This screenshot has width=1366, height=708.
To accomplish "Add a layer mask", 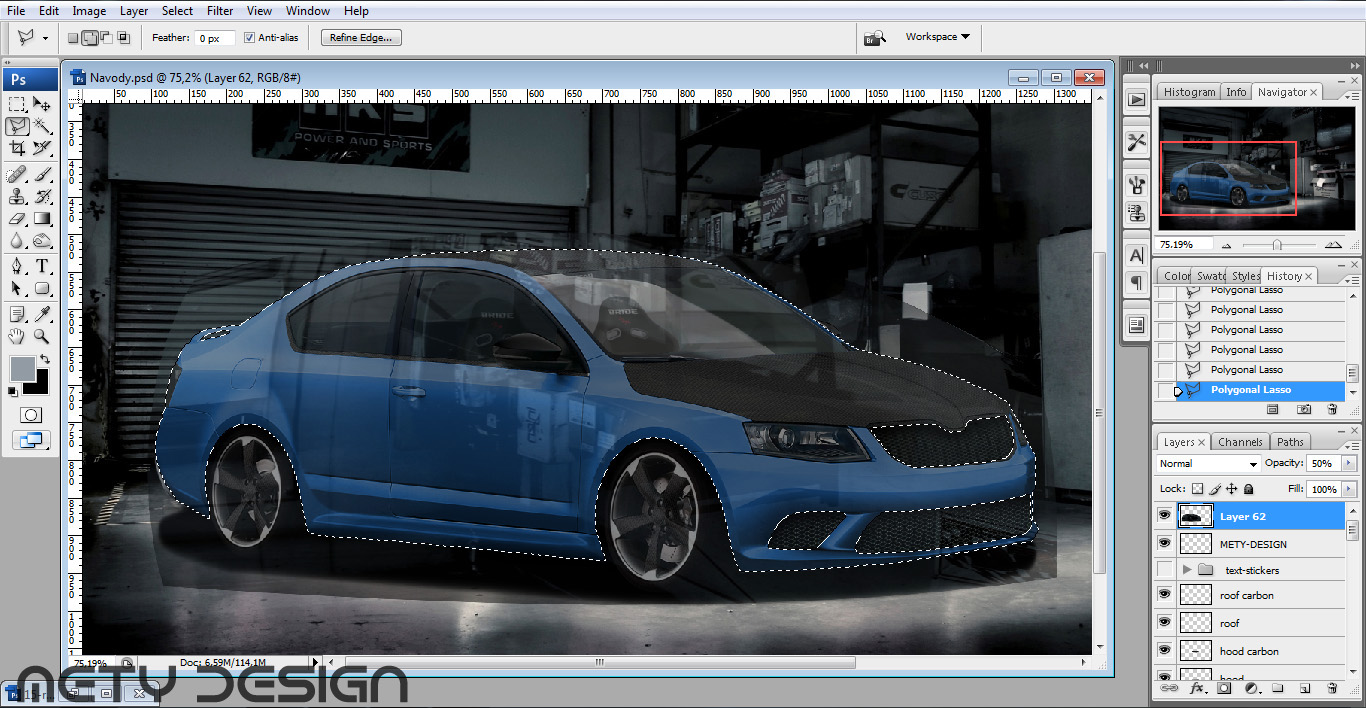I will 1224,688.
